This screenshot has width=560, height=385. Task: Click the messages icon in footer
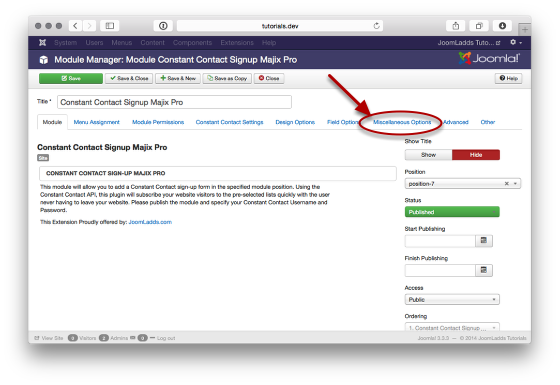[132, 338]
